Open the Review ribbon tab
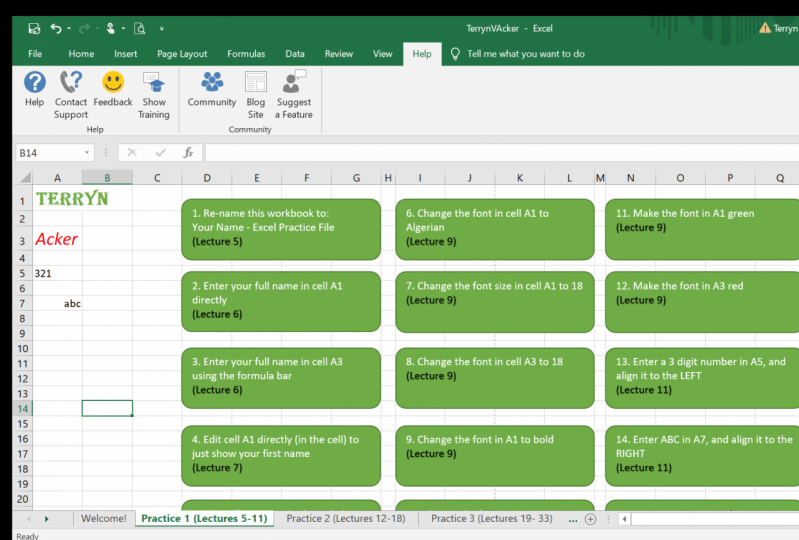 tap(339, 53)
